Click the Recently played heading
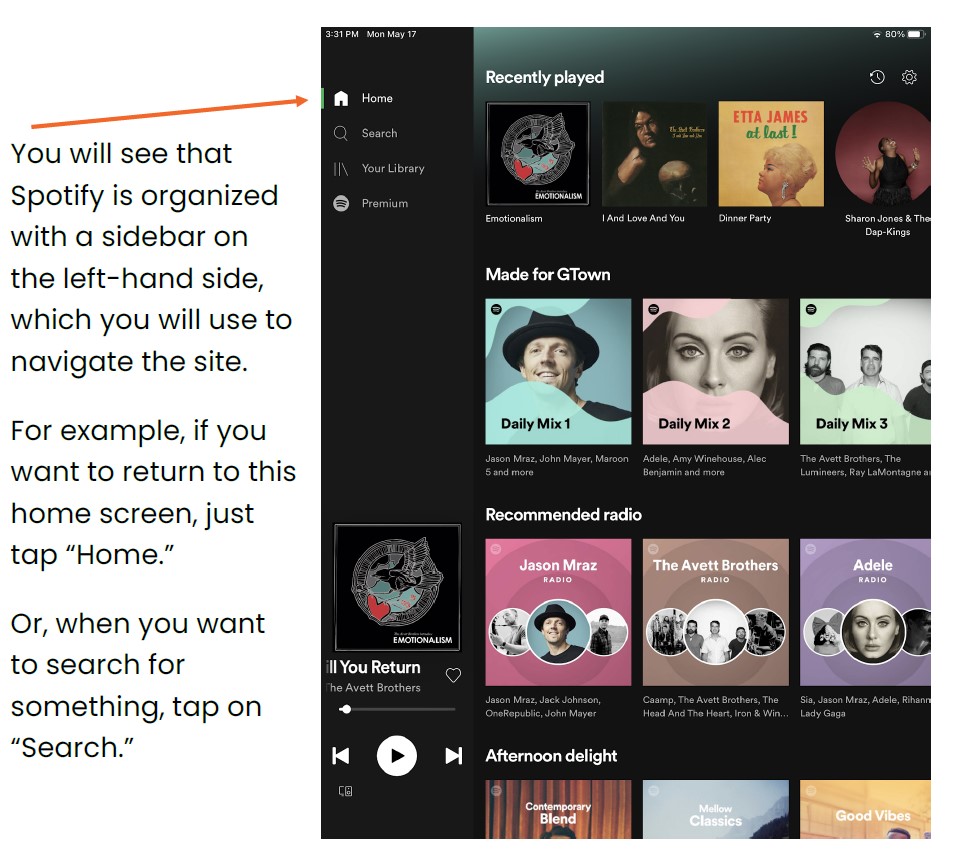The width and height of the screenshot is (958, 868). coord(545,78)
